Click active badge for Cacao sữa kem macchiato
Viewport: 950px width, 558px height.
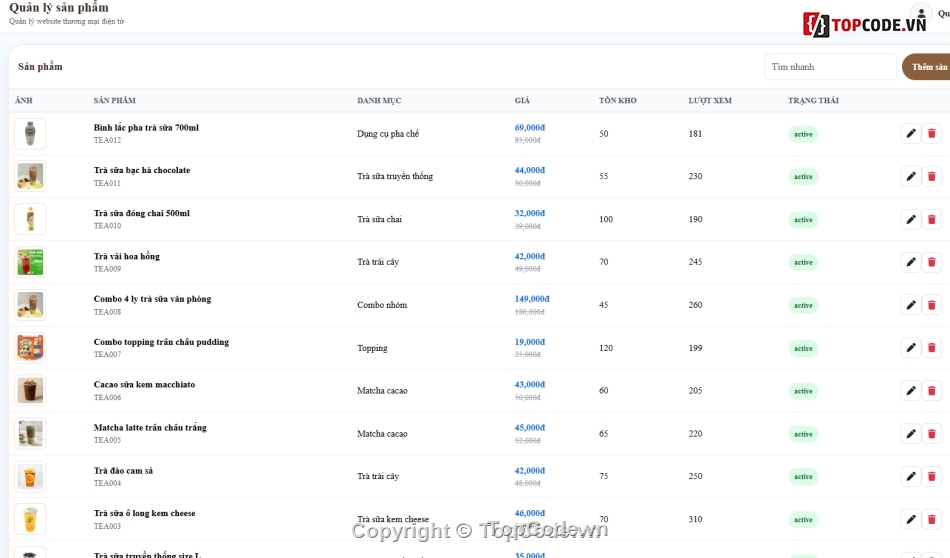coord(803,391)
